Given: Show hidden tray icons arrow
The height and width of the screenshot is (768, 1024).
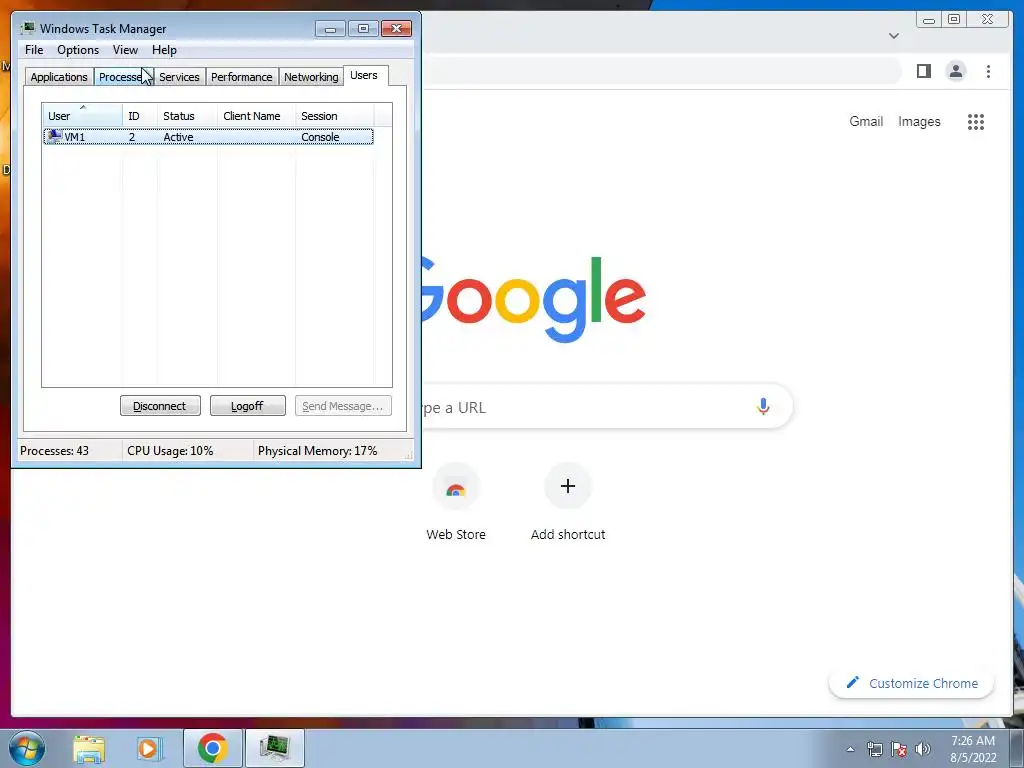Looking at the screenshot, I should point(850,749).
